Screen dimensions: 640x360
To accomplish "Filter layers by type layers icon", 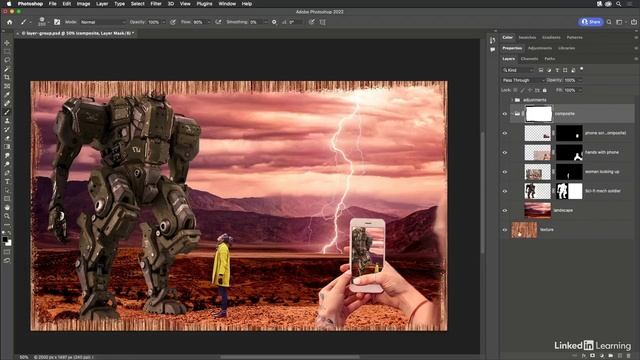I will [x=557, y=70].
